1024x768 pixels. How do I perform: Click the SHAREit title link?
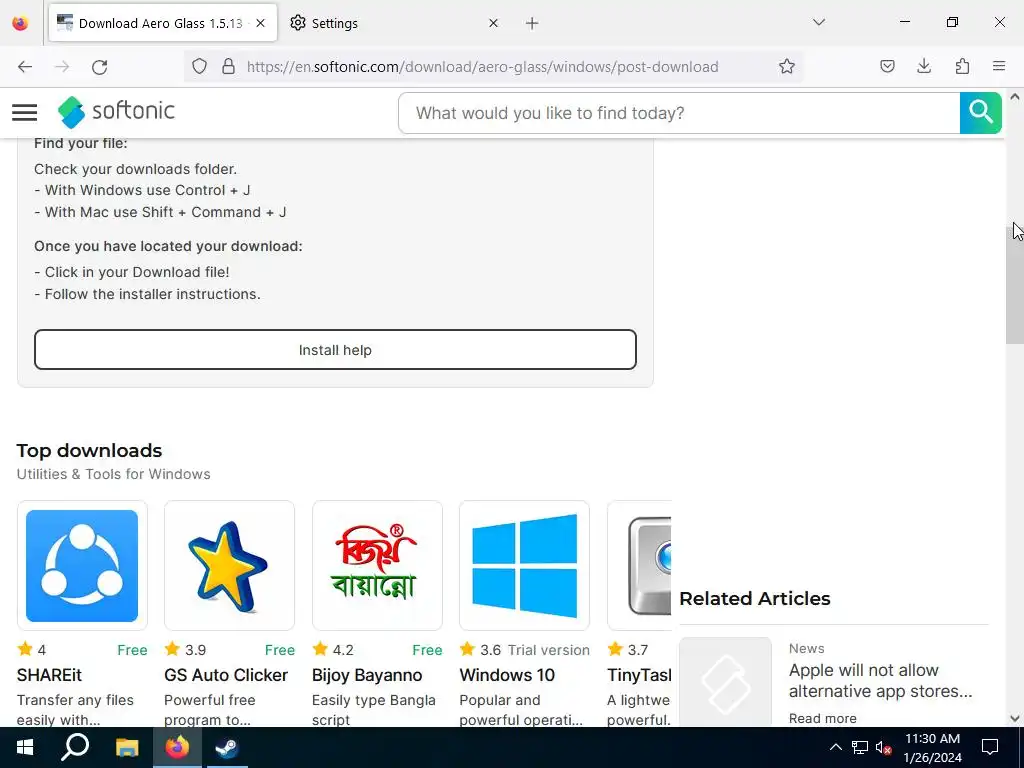(49, 675)
